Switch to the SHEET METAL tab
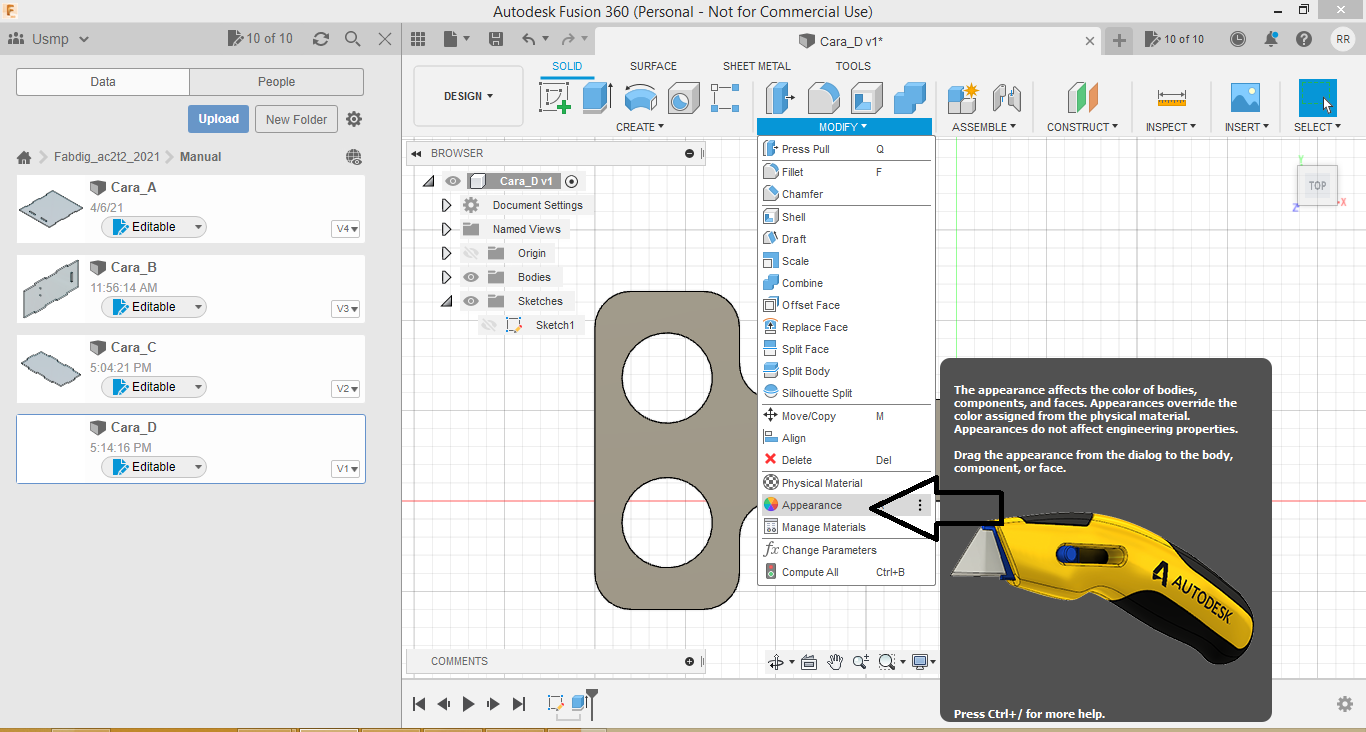This screenshot has width=1366, height=732. [756, 66]
